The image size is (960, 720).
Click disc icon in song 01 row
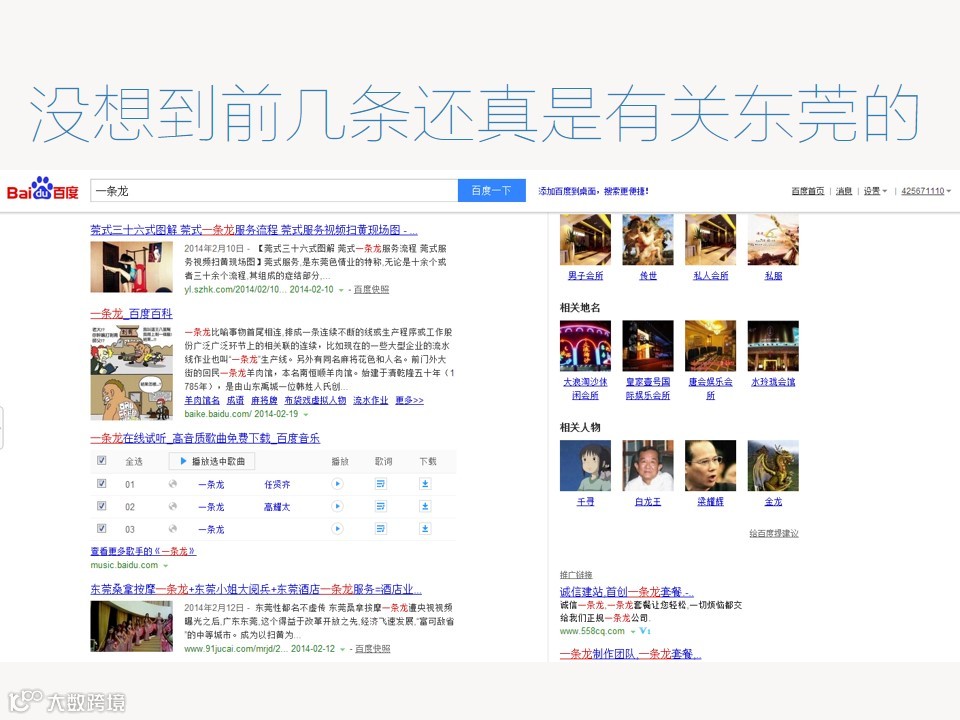(173, 484)
